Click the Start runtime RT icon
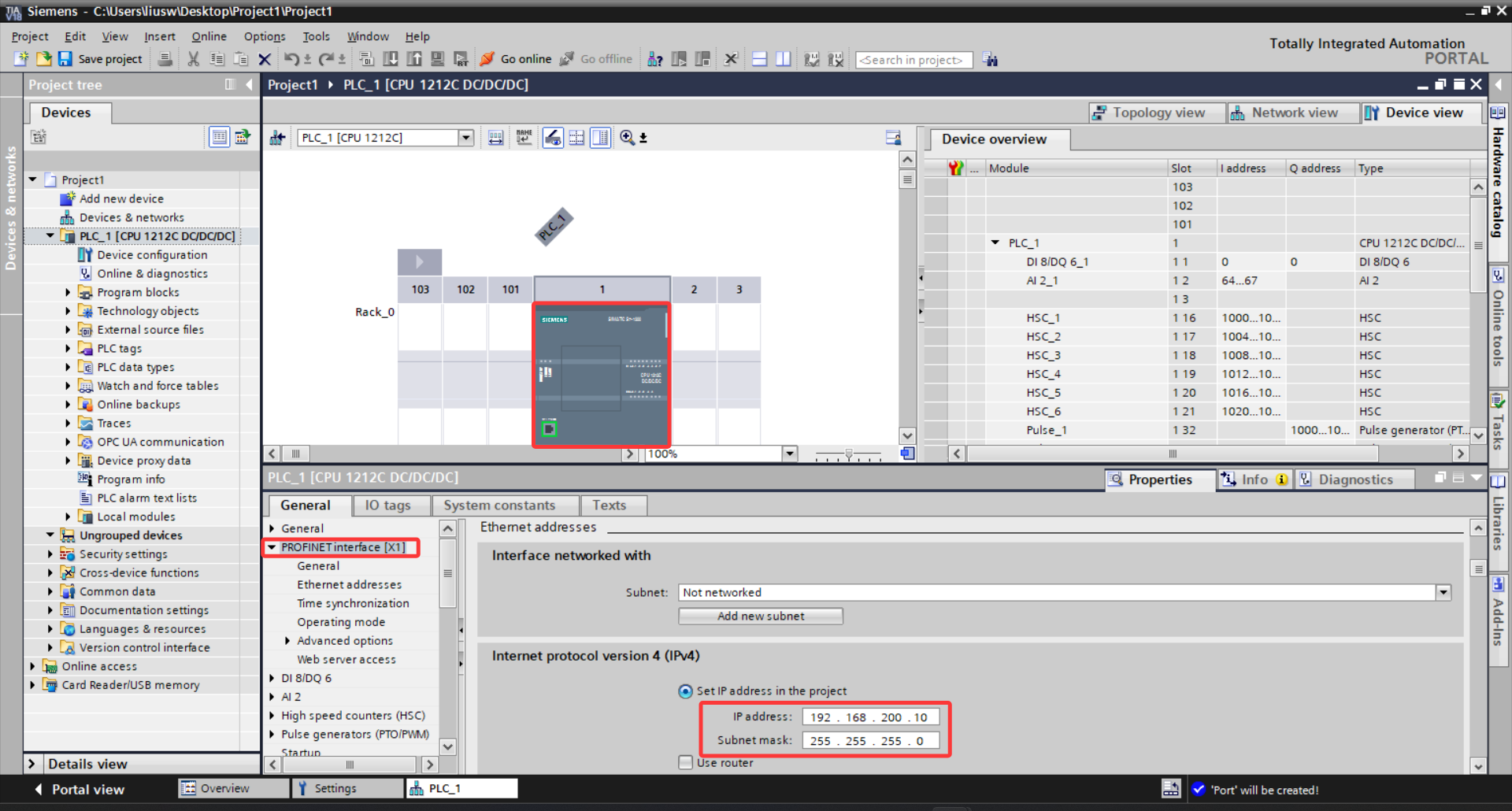The image size is (1512, 811). (x=461, y=59)
